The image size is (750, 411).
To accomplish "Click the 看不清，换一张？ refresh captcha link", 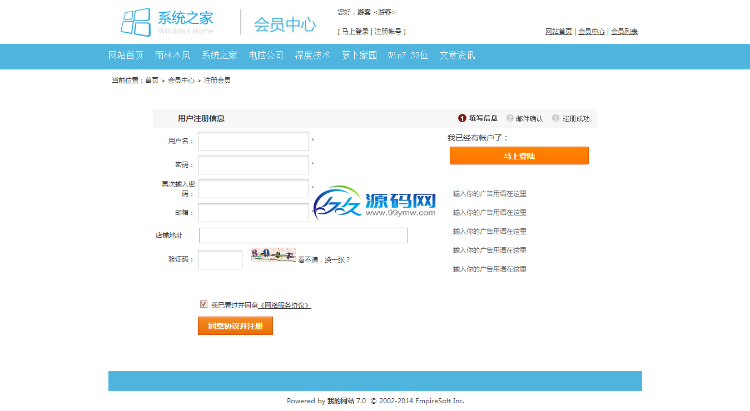I will (324, 260).
